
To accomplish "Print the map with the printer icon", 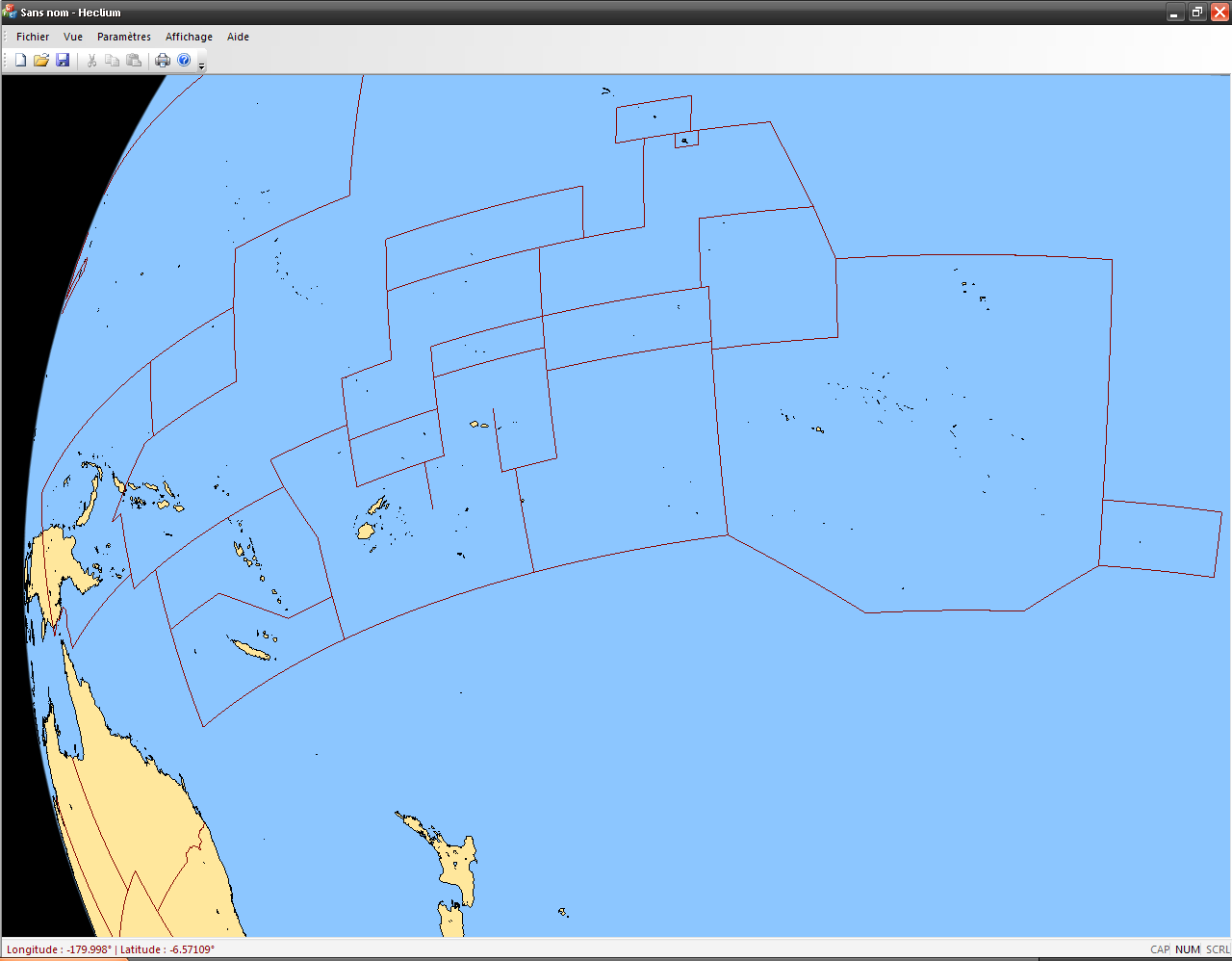I will [163, 61].
